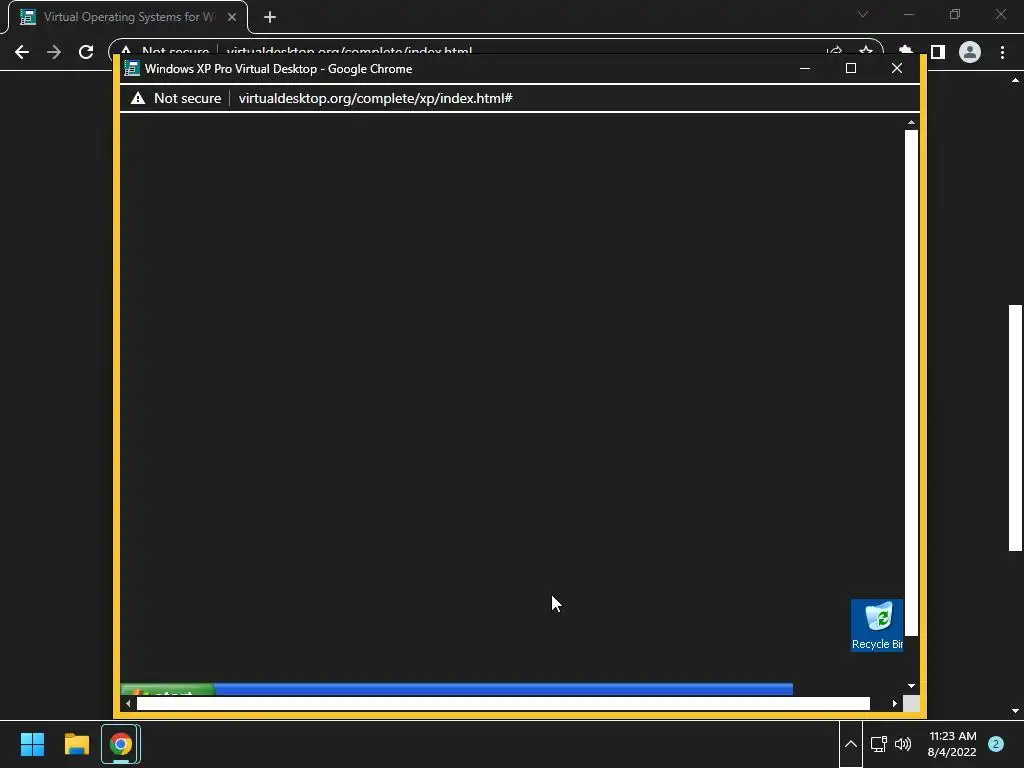
Task: Open Chrome tab search chevron
Action: 863,14
